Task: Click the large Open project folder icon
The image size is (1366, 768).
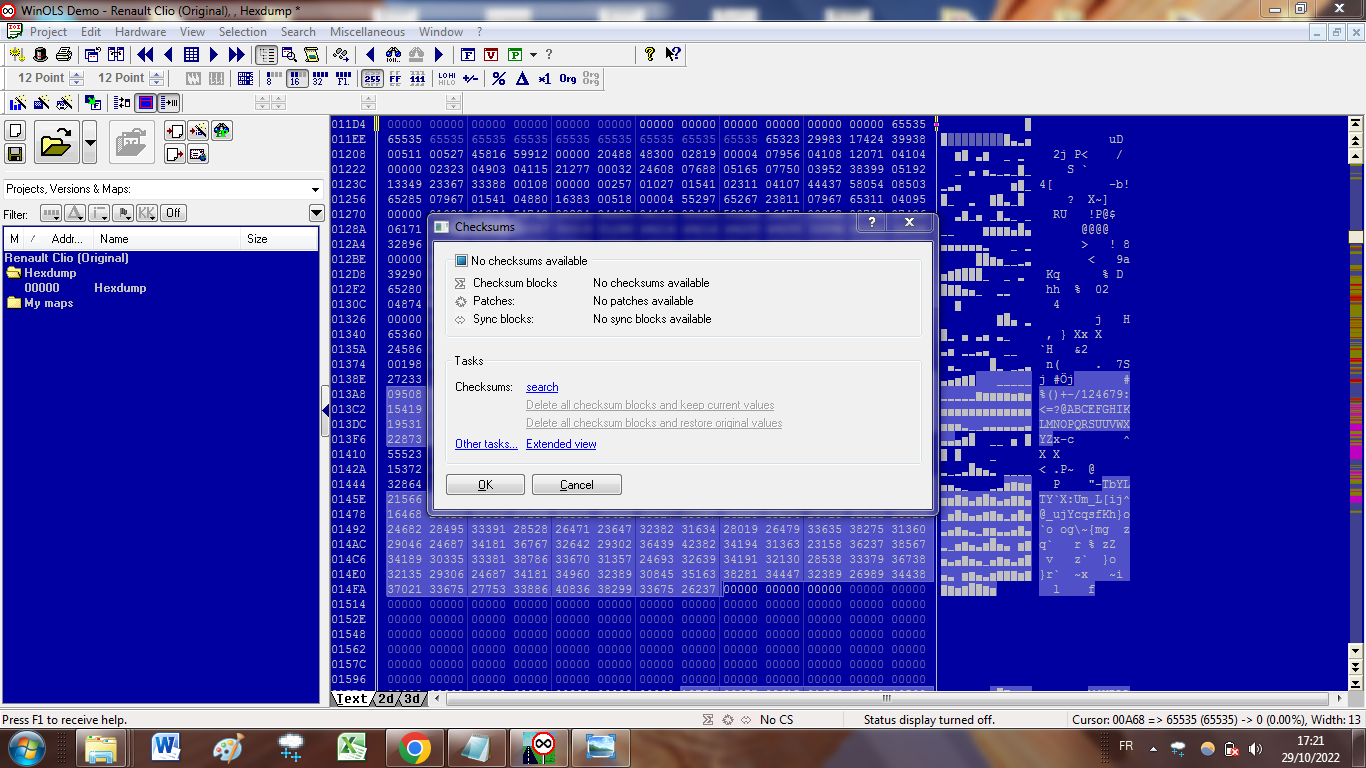Action: tap(56, 142)
